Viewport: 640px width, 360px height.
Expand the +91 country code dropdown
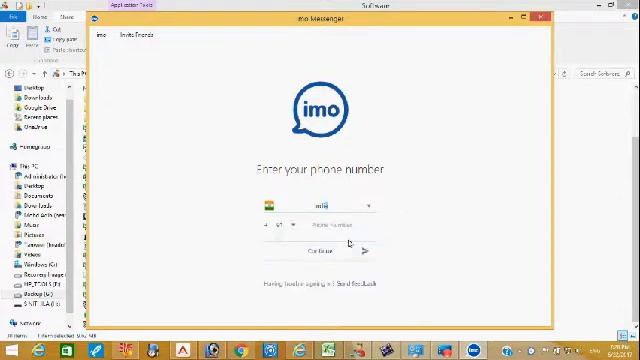pos(293,225)
